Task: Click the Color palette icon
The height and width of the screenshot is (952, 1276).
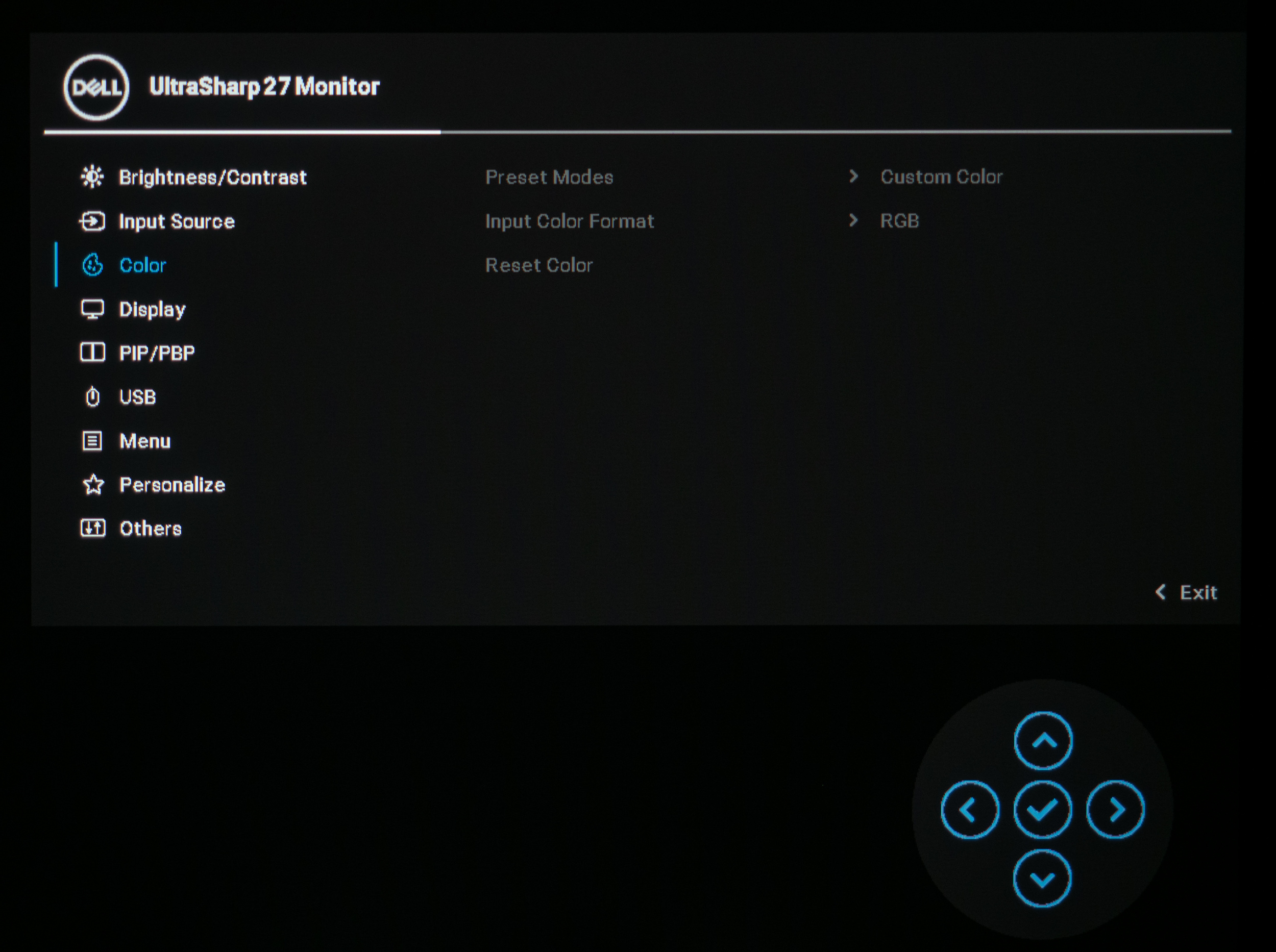Action: pos(93,265)
